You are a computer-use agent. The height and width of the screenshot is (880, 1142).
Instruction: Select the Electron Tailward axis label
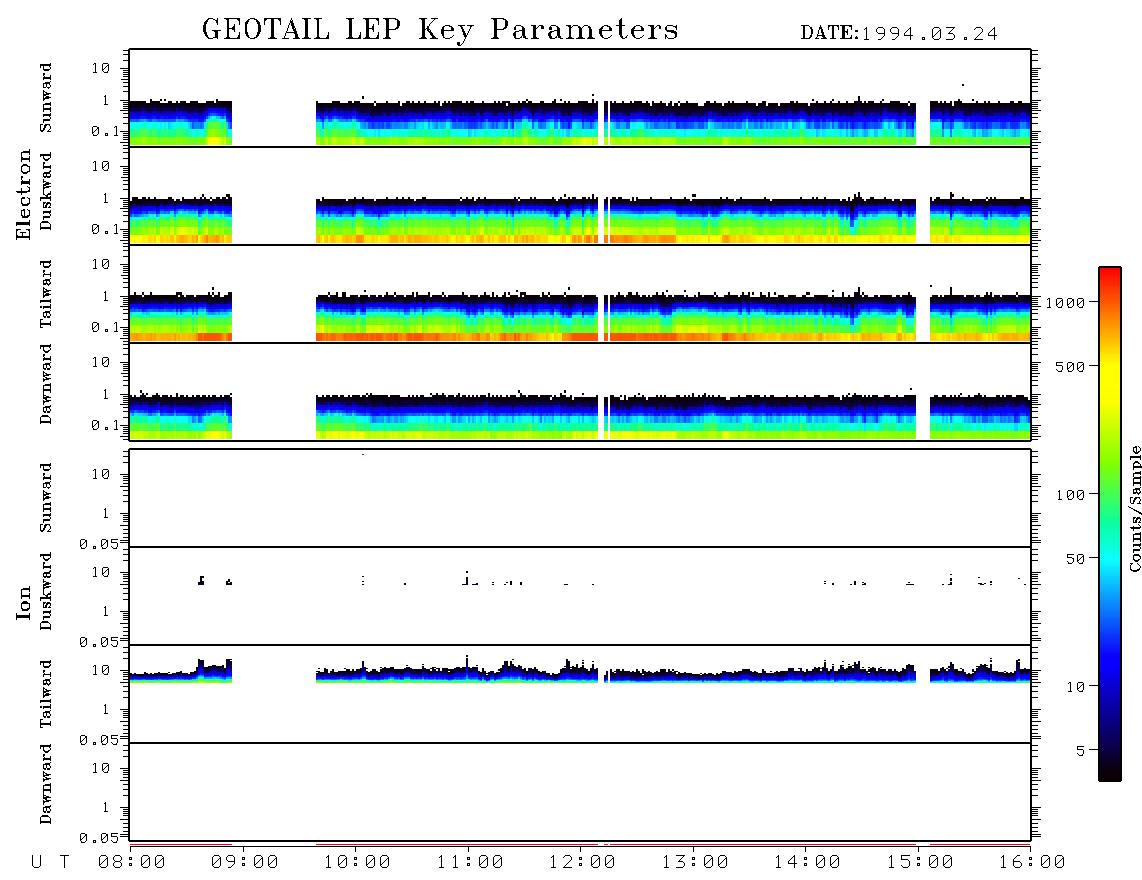coord(46,293)
